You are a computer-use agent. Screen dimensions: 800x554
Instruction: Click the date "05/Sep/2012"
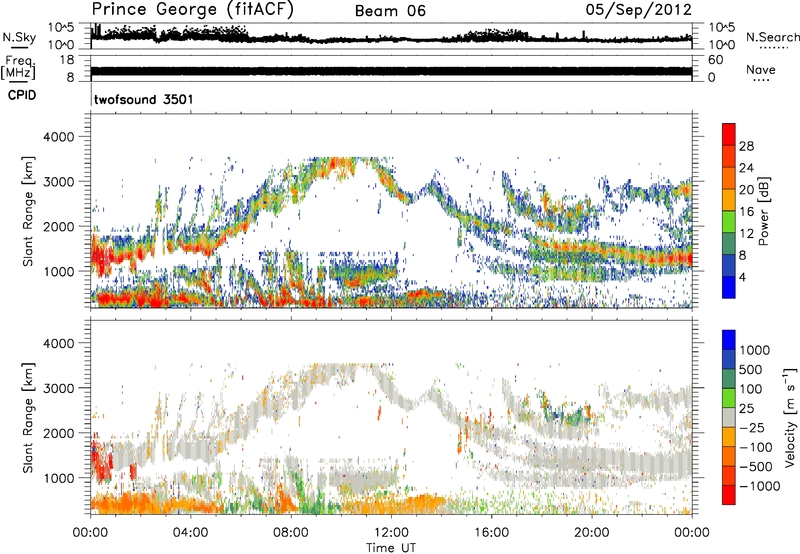click(638, 9)
